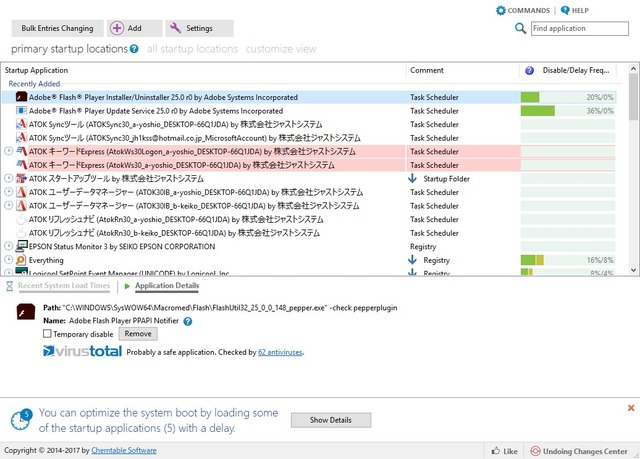The width and height of the screenshot is (640, 459).
Task: Click ATOK スタートアップツール row icon
Action: (21, 178)
